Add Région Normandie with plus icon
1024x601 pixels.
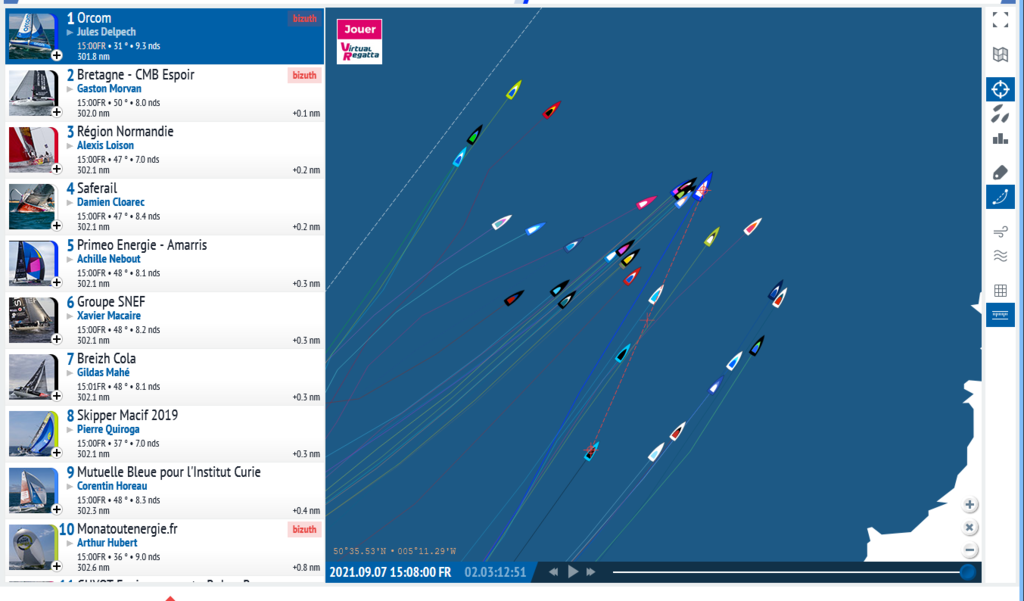tap(57, 169)
